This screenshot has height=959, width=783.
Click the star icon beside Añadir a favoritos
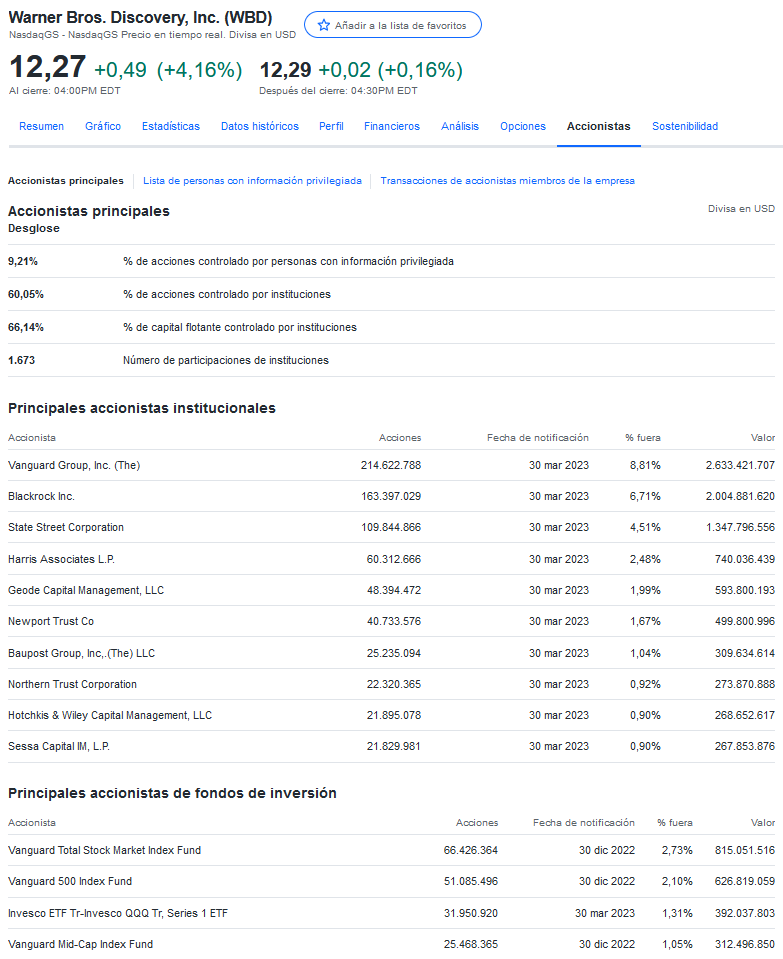pos(324,25)
